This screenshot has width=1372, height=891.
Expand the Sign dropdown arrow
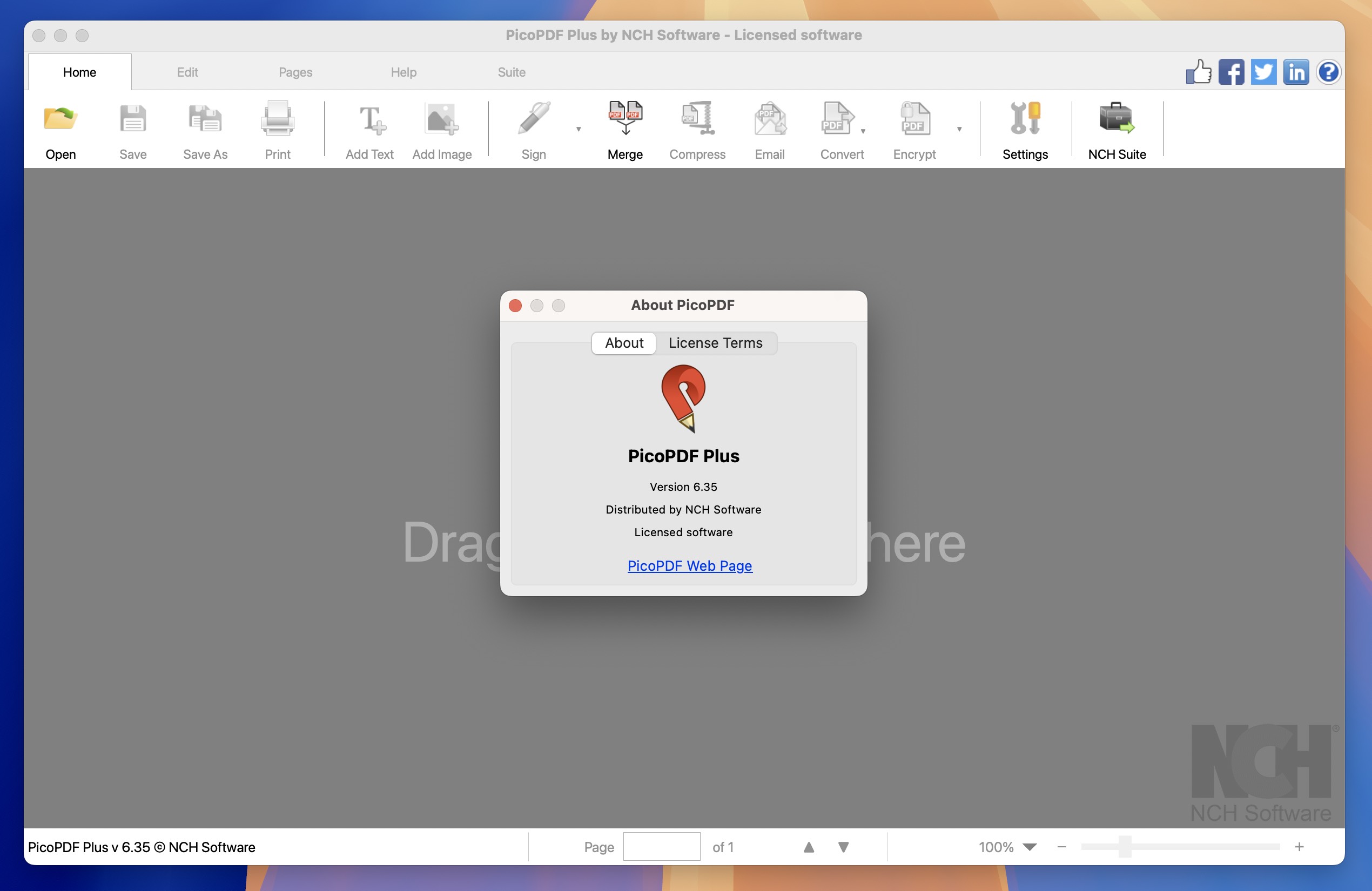coord(578,129)
